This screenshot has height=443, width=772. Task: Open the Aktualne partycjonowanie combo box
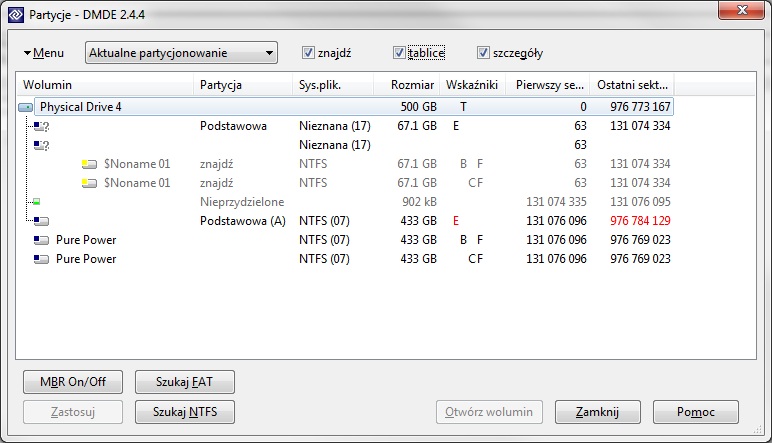(x=181, y=53)
